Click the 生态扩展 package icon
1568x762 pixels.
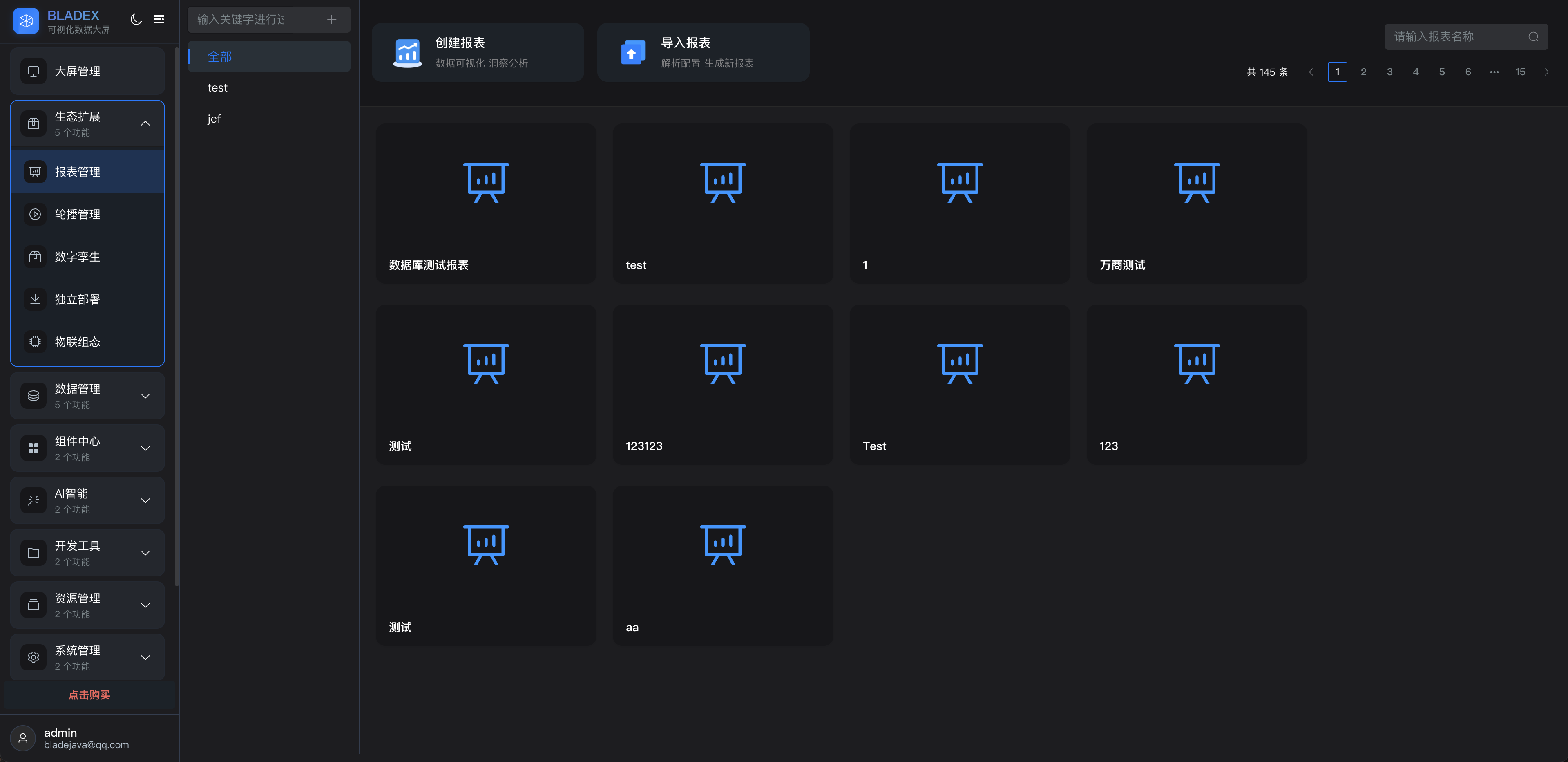point(34,123)
